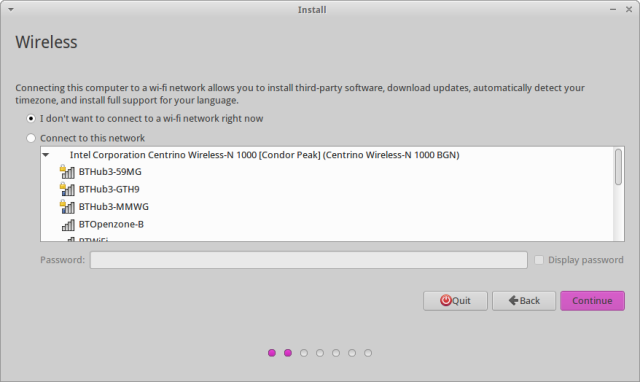The width and height of the screenshot is (640, 382).
Task: Click the open signal icon for BTOpenzone-B
Action: click(68, 224)
